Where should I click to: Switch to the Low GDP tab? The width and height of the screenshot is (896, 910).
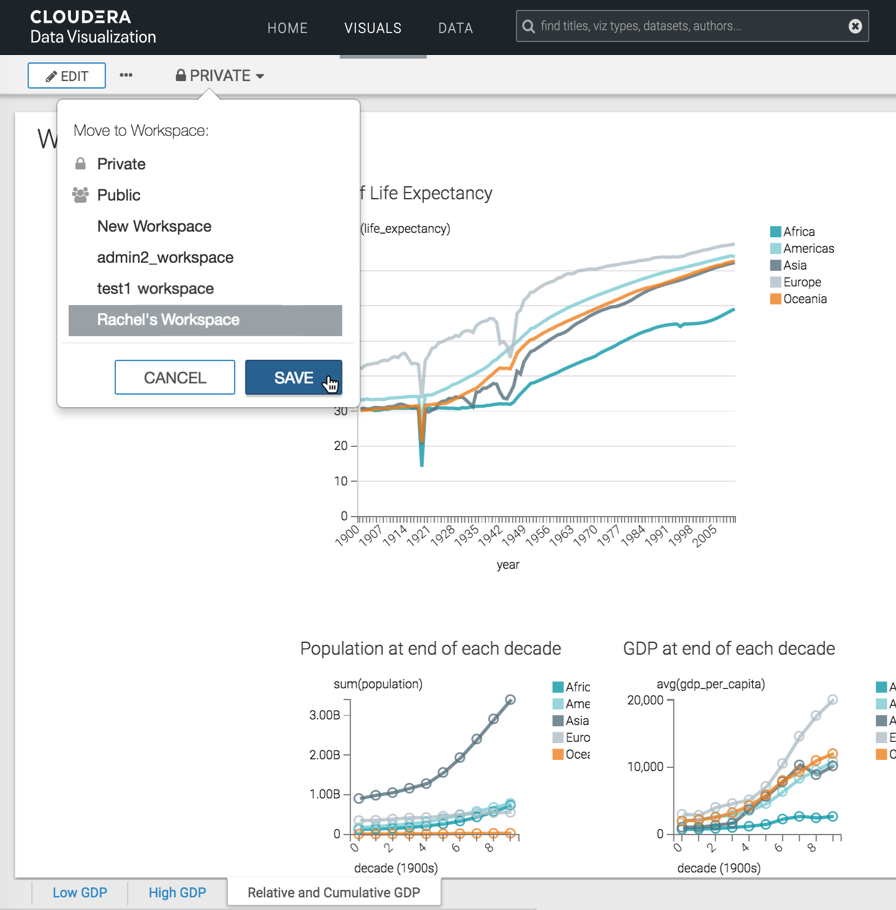point(80,892)
